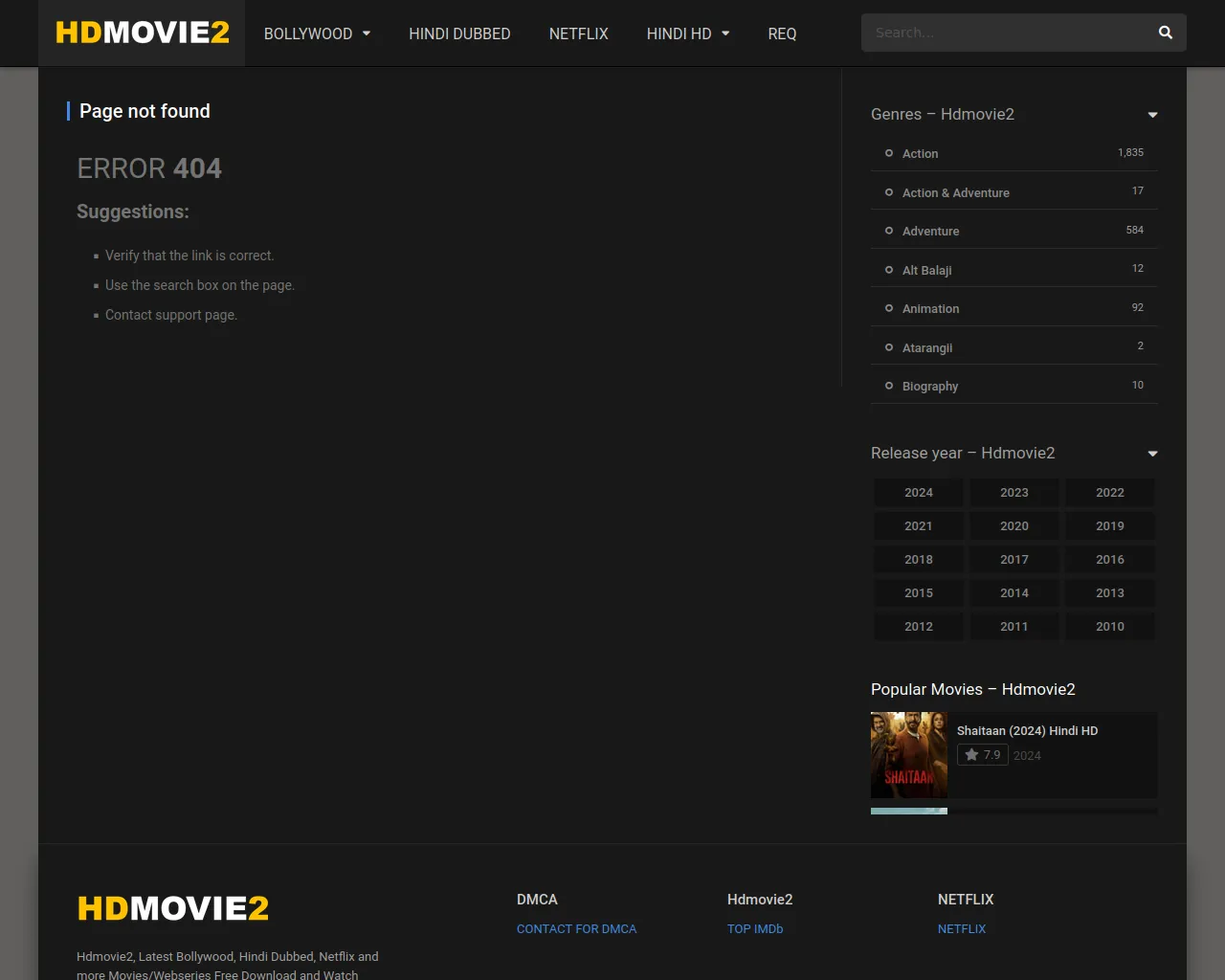Go to the REQ page

(782, 33)
